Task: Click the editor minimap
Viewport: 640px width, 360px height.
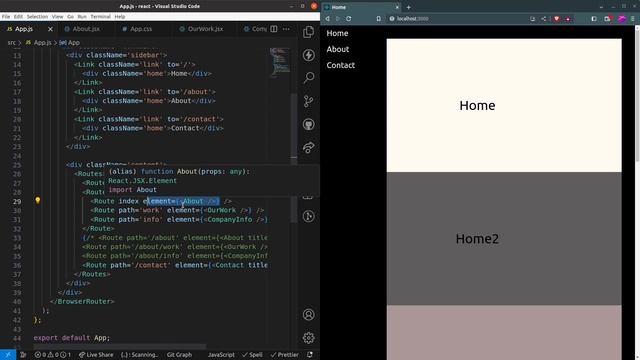Action: click(280, 62)
